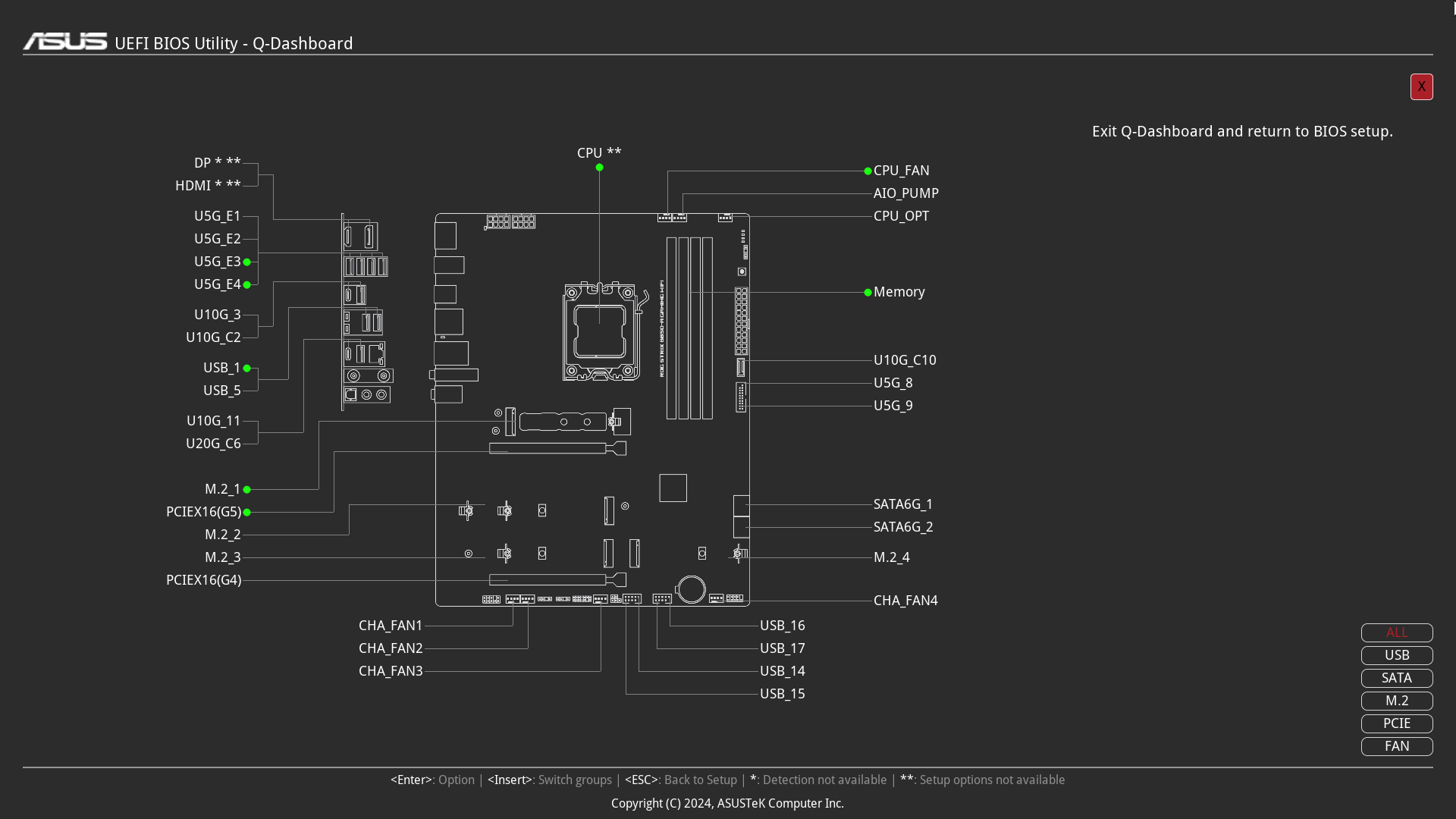Click the green status dot beside Memory
This screenshot has height=819, width=1456.
click(868, 293)
